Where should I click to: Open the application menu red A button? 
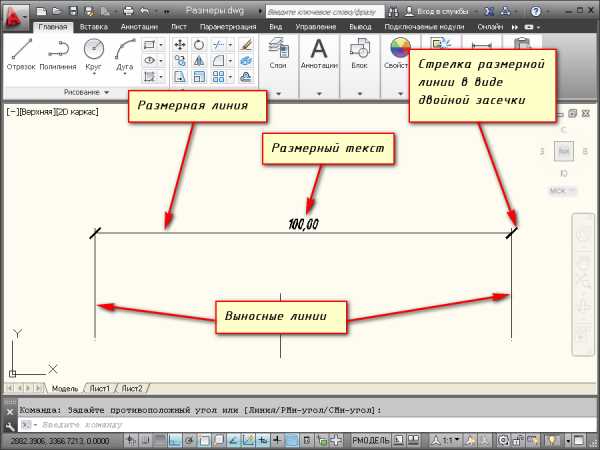coord(16,18)
